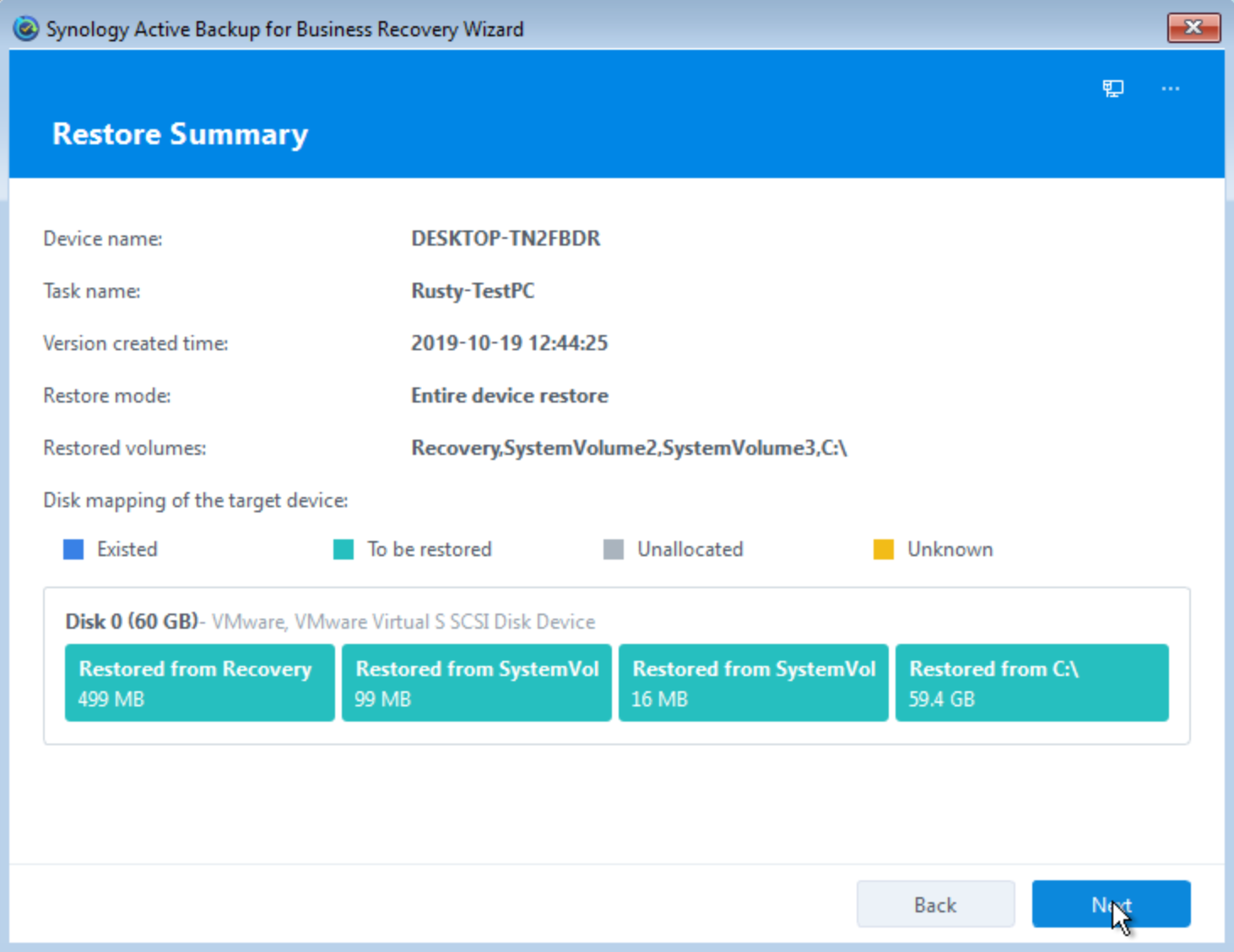Screen dimensions: 1234x952
Task: Go Back to the previous step
Action: (935, 904)
